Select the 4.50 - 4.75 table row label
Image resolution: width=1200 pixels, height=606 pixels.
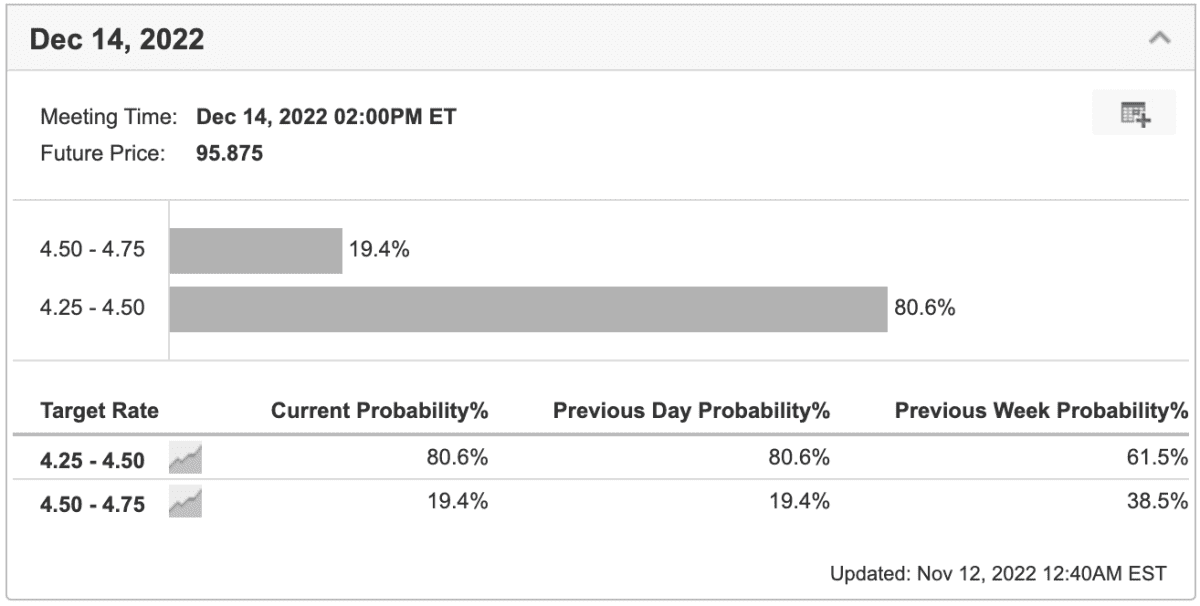click(x=92, y=504)
